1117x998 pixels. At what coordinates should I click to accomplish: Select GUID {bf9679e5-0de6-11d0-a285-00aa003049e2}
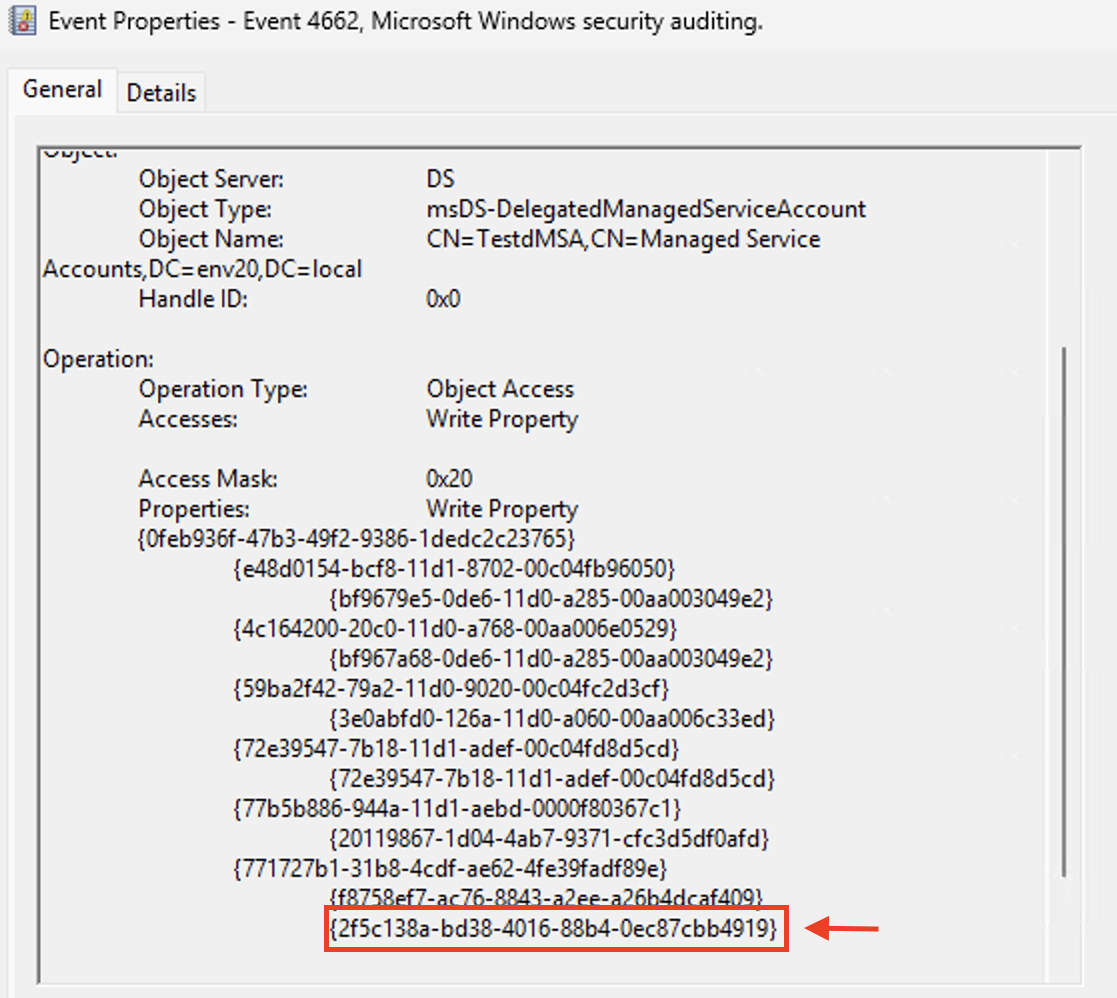(x=551, y=598)
